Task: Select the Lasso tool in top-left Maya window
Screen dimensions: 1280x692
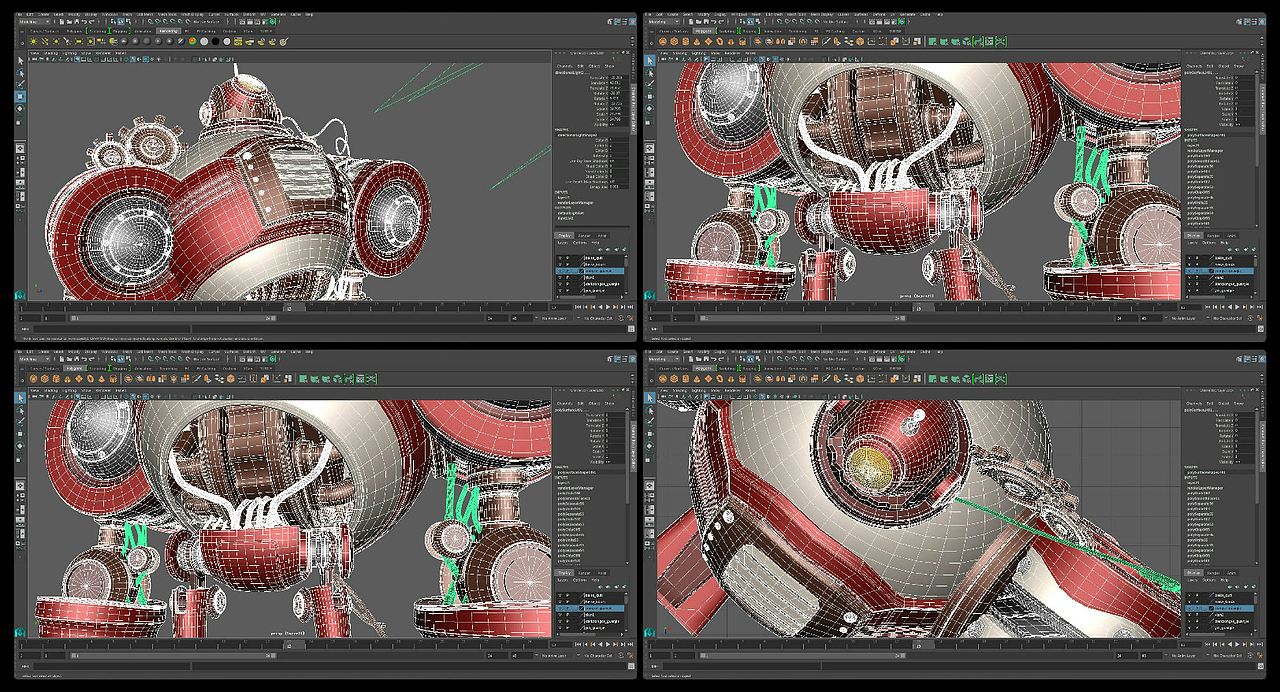Action: pyautogui.click(x=20, y=72)
